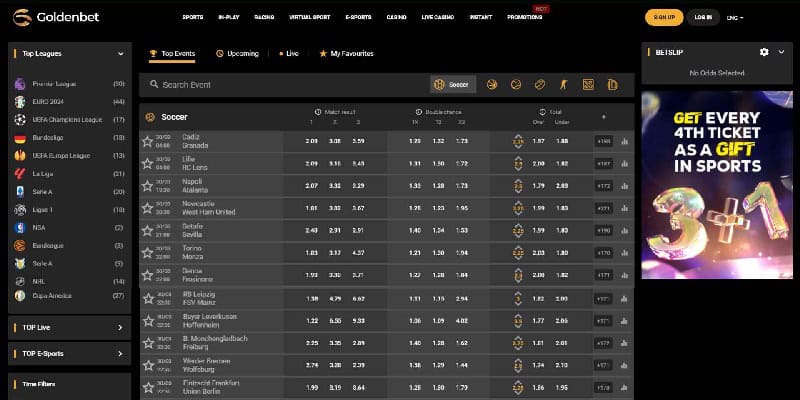Favourite the Cadiz vs Granada match
The width and height of the screenshot is (800, 400).
coord(147,141)
